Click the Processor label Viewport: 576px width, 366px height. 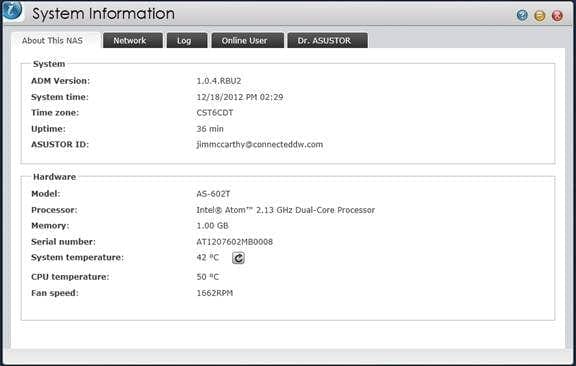click(x=54, y=210)
